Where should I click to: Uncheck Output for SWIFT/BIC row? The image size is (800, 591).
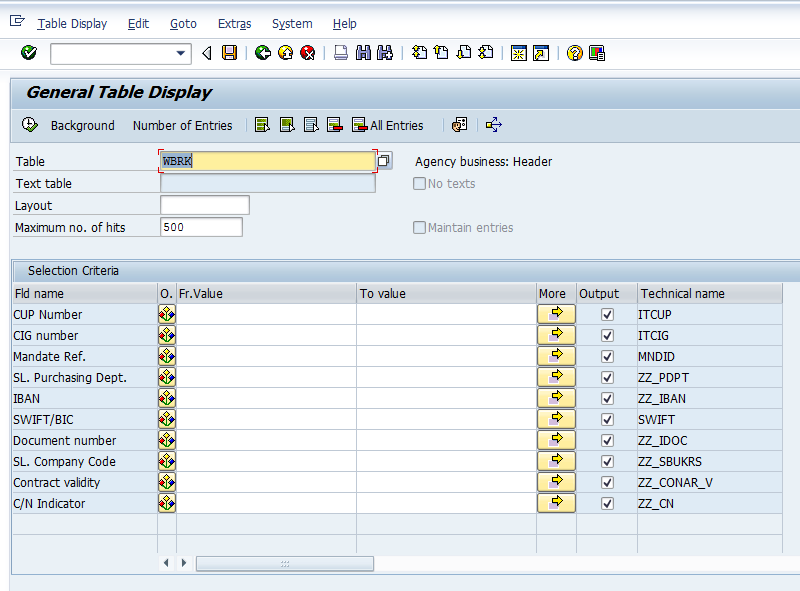tap(607, 419)
